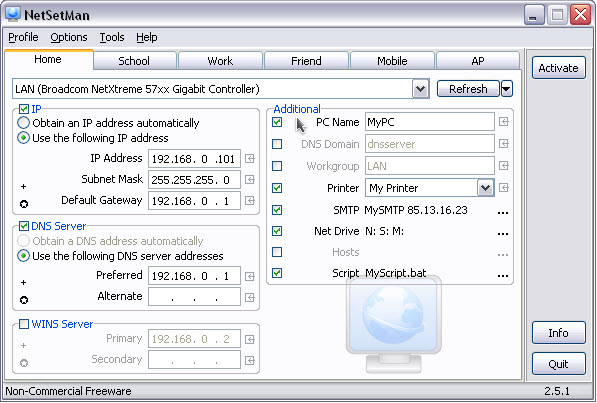Open the Profile menu
Viewport: 597px width, 403px height.
click(x=23, y=37)
